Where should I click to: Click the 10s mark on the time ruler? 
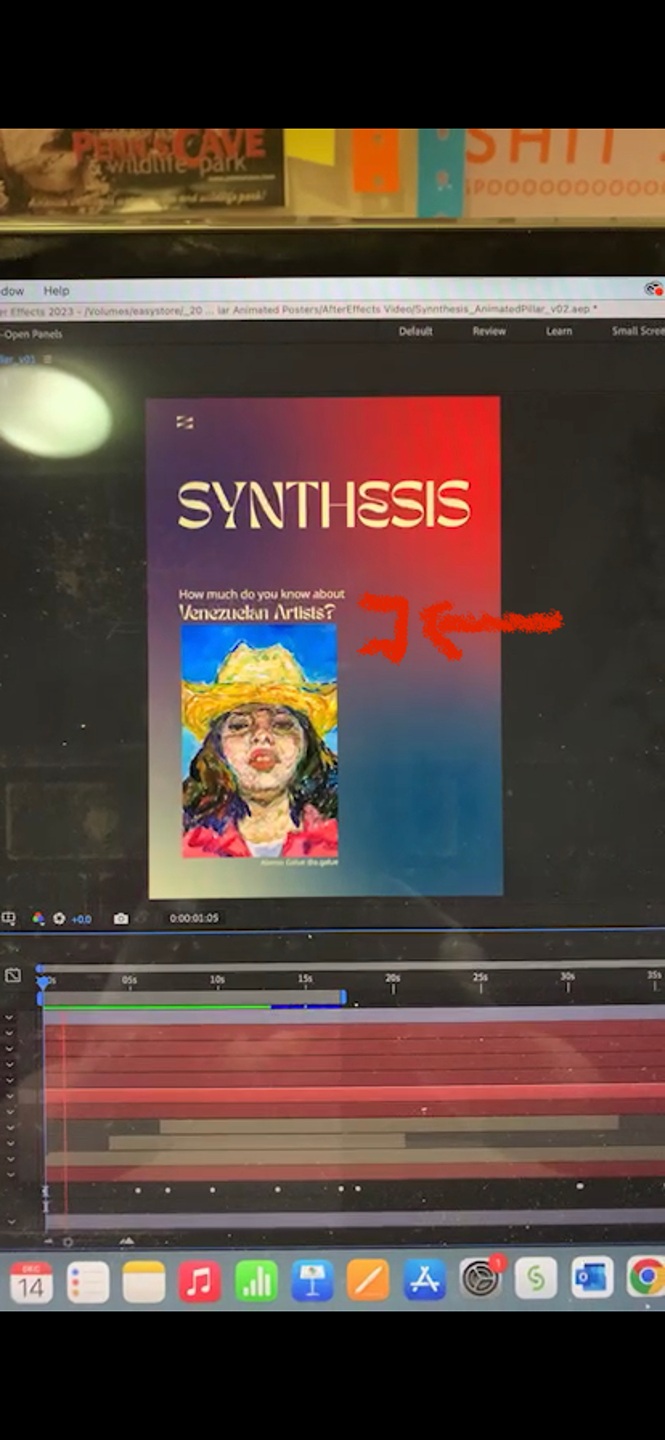(217, 980)
